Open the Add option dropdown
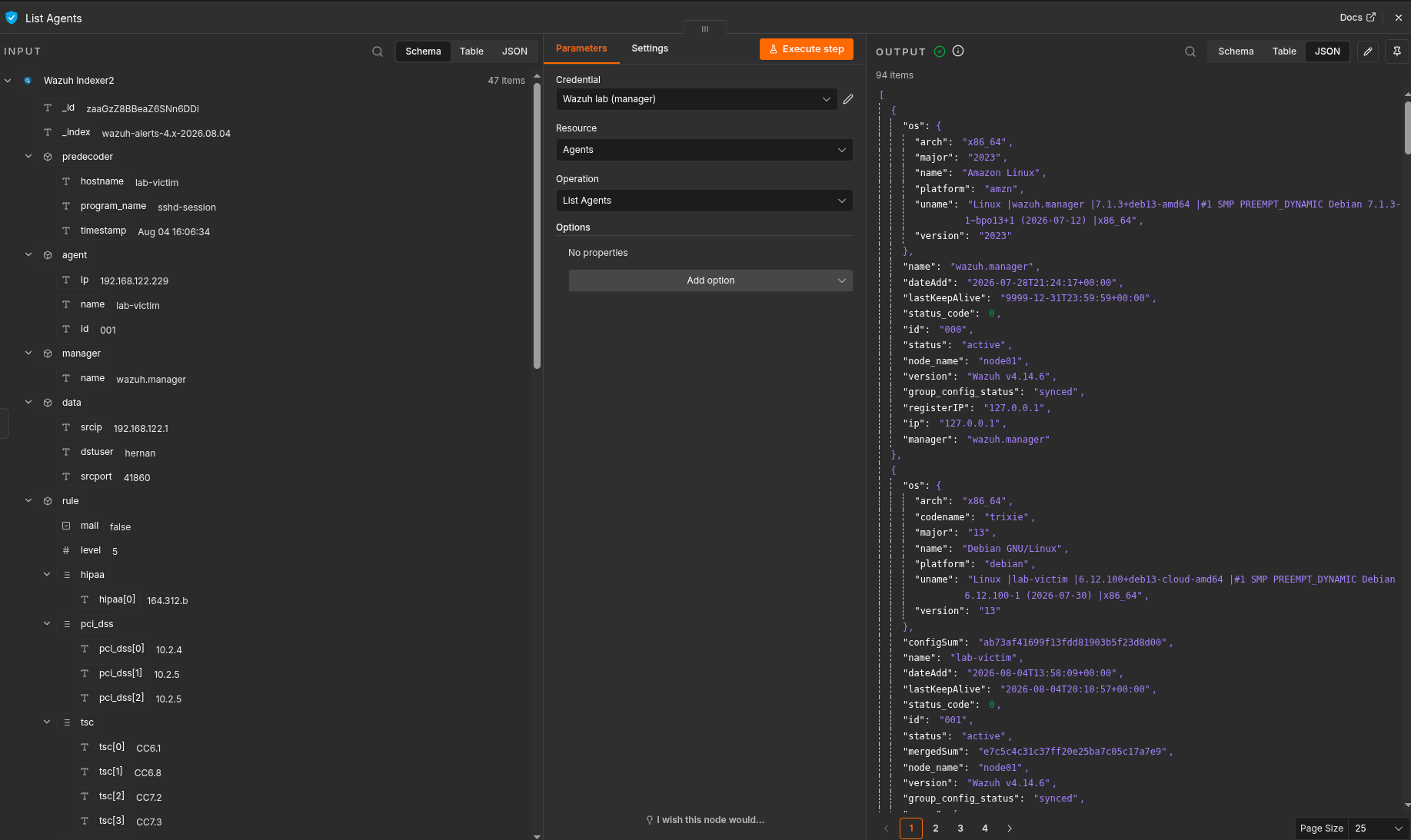This screenshot has height=840, width=1411. pyautogui.click(x=710, y=281)
